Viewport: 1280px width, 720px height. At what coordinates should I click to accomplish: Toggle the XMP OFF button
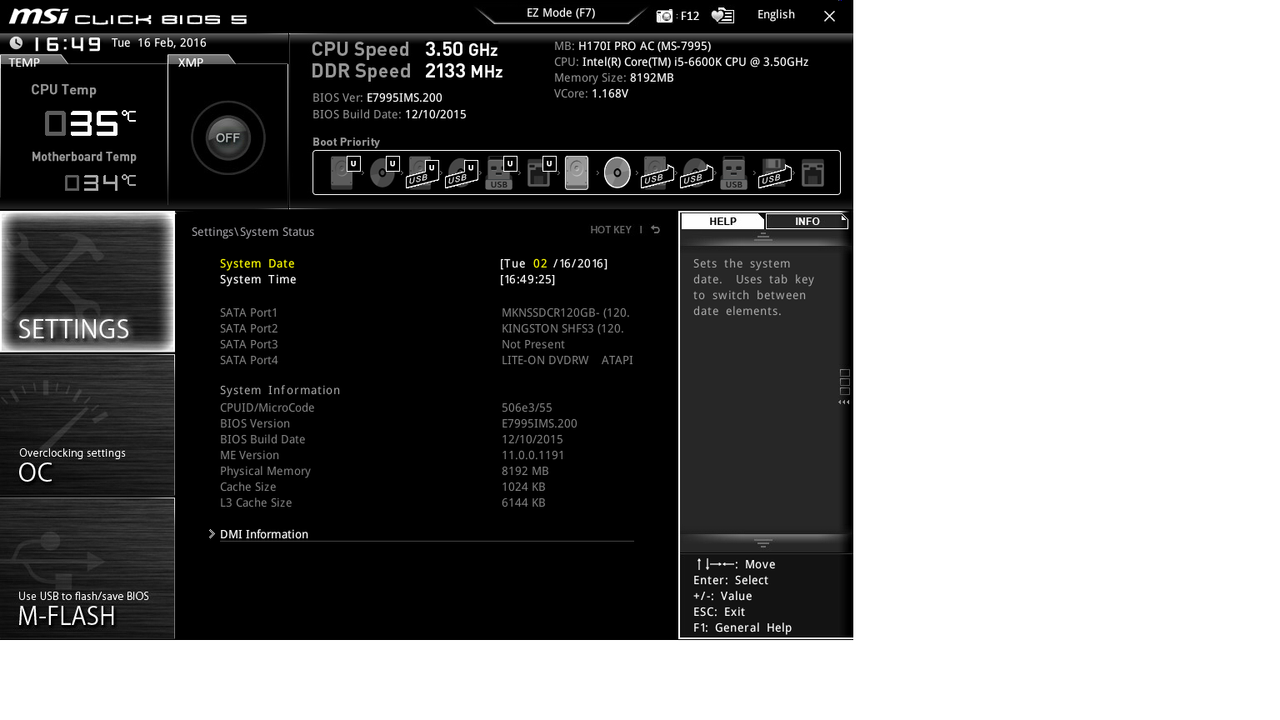[228, 138]
